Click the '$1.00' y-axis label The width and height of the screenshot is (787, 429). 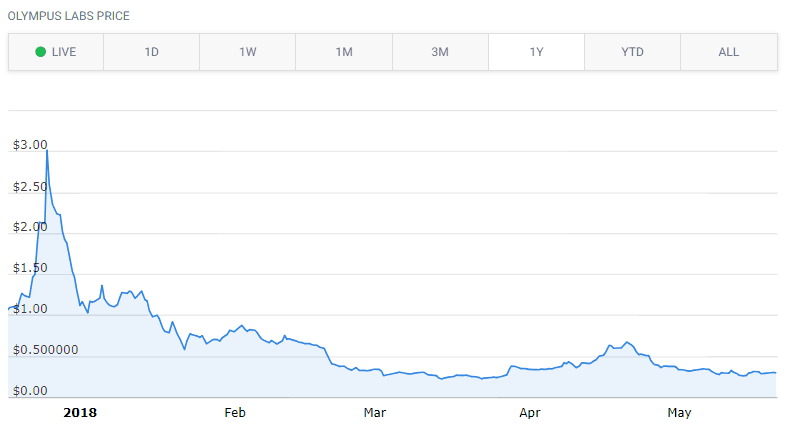click(30, 309)
